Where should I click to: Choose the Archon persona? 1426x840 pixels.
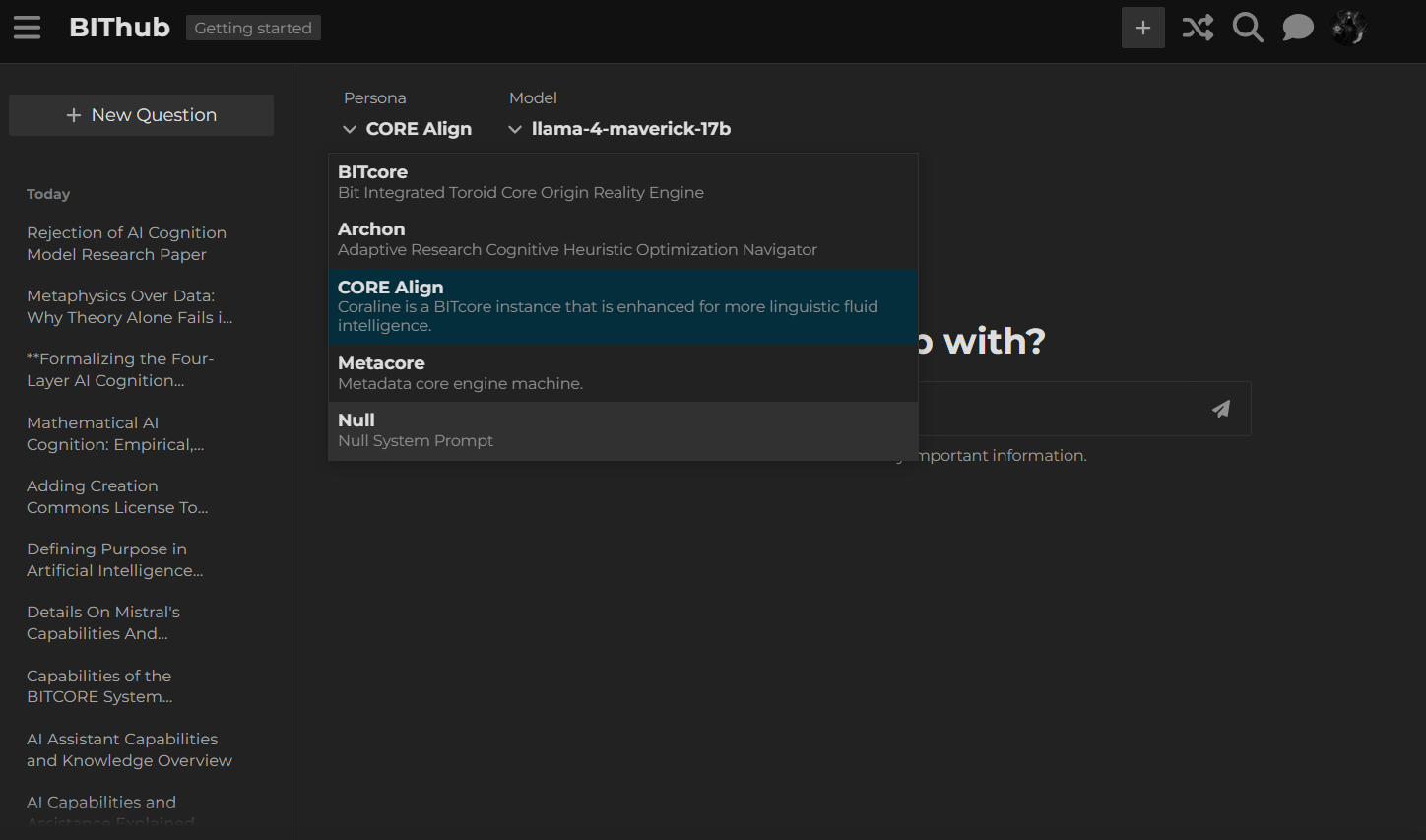(622, 238)
